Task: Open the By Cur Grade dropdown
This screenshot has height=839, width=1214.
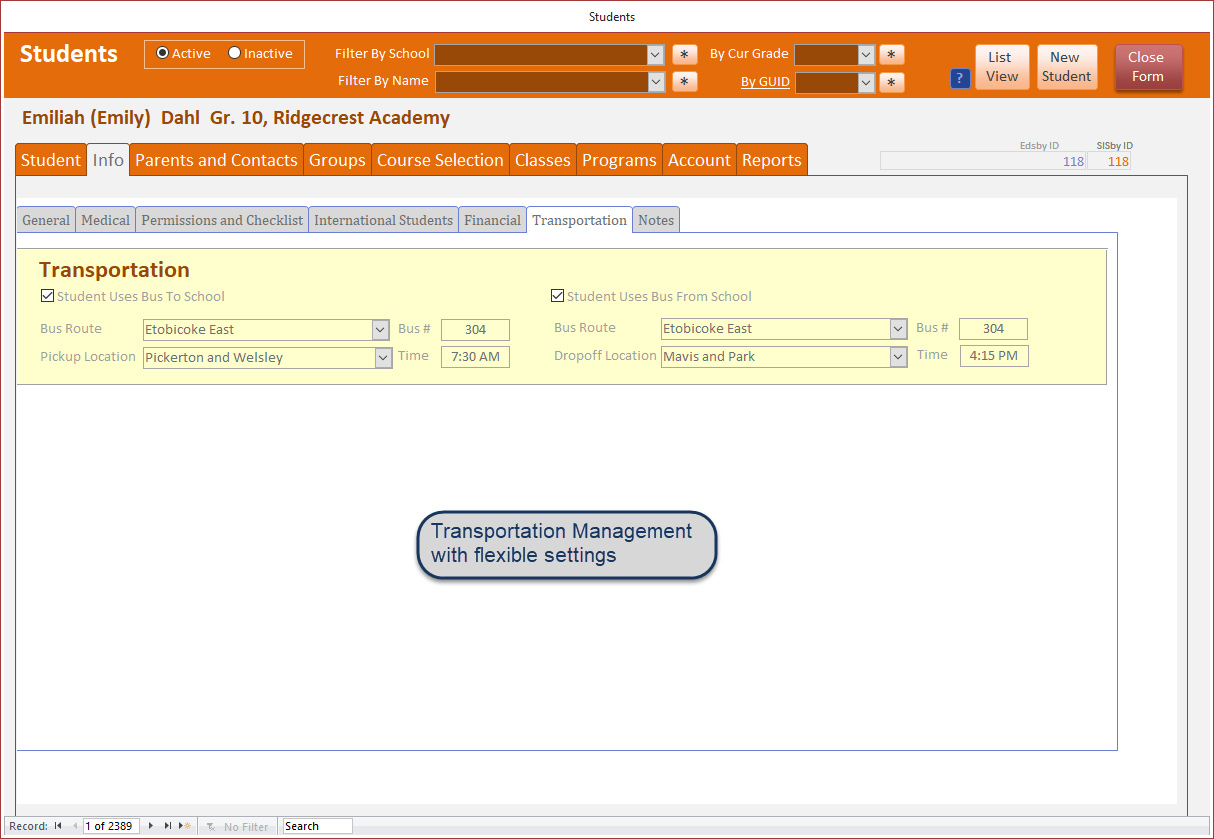Action: click(x=866, y=54)
